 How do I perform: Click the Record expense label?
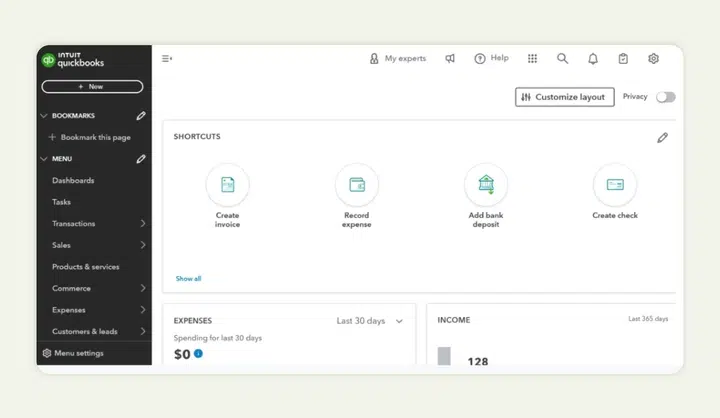click(x=357, y=220)
